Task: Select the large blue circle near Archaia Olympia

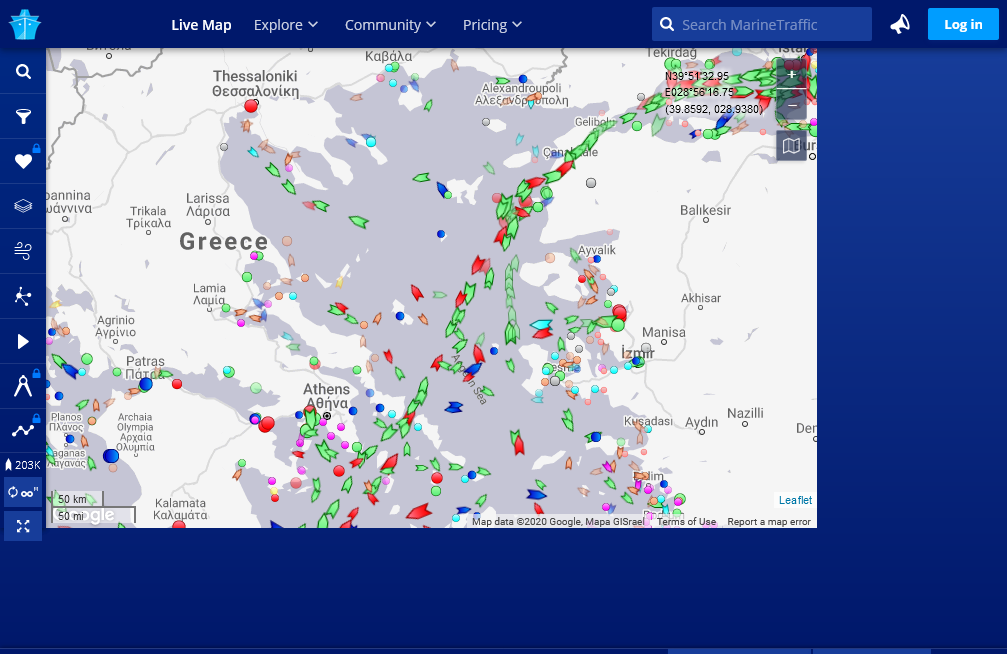Action: (x=111, y=455)
